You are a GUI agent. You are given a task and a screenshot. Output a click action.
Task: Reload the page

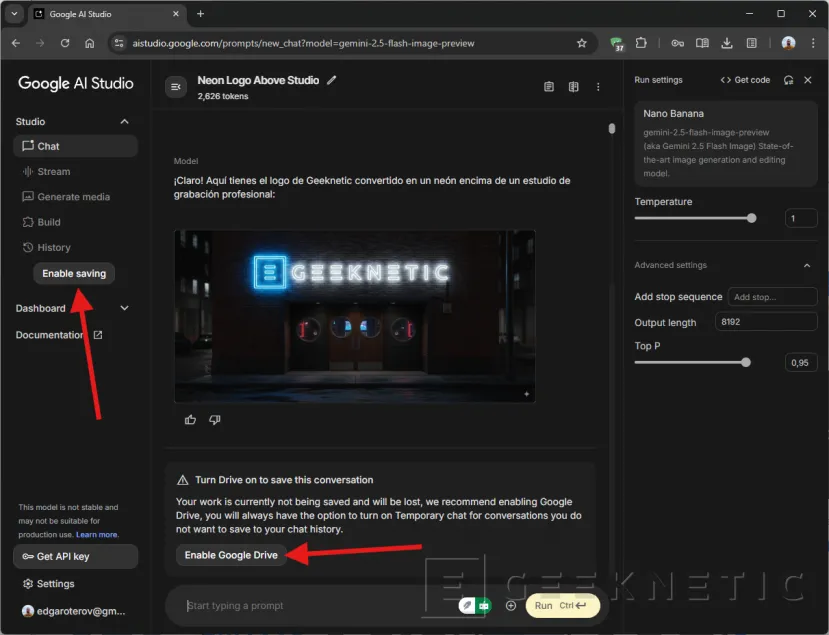point(65,43)
